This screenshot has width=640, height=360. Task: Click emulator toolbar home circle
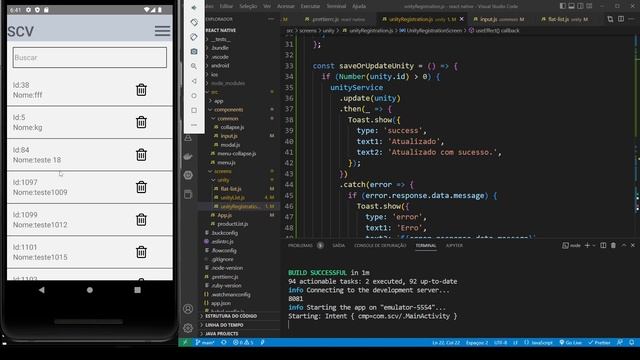tap(194, 96)
